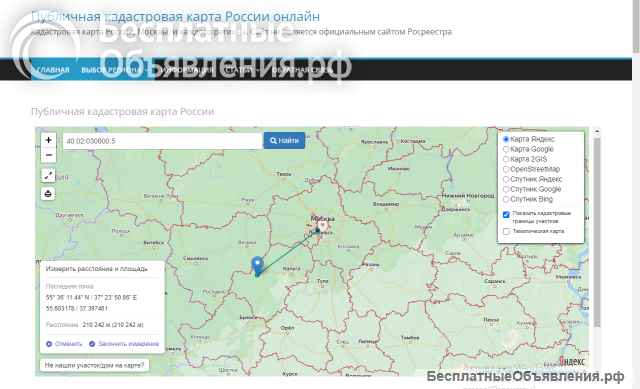
Task: Click the Moscow endpoint of measurement line
Action: (x=318, y=231)
